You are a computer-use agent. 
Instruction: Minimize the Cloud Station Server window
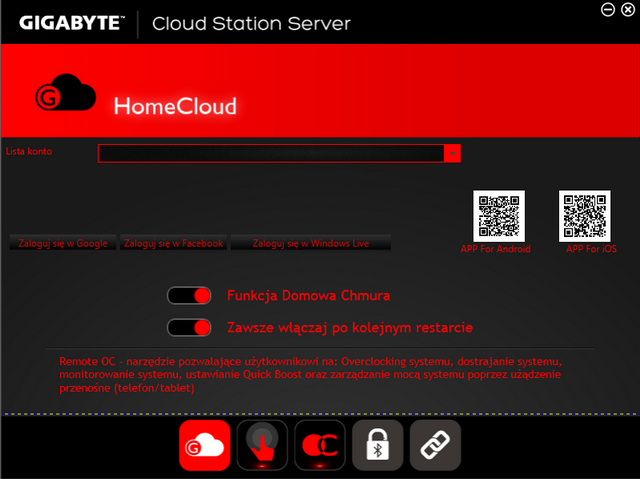point(608,9)
